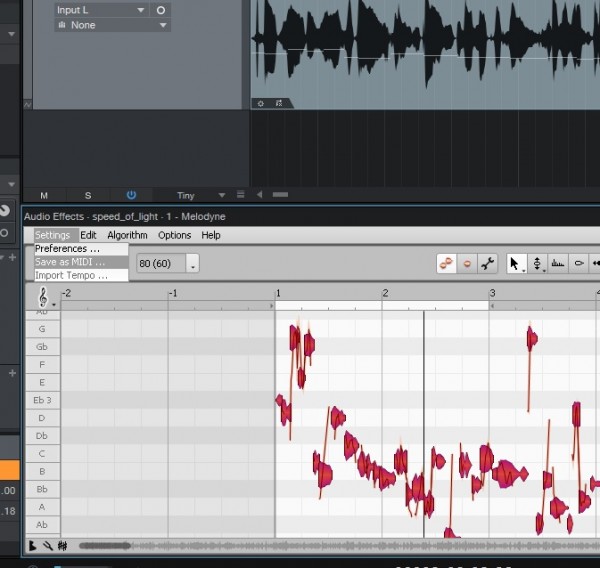Click the gear icon under the waveform
Image resolution: width=600 pixels, height=568 pixels.
[261, 102]
